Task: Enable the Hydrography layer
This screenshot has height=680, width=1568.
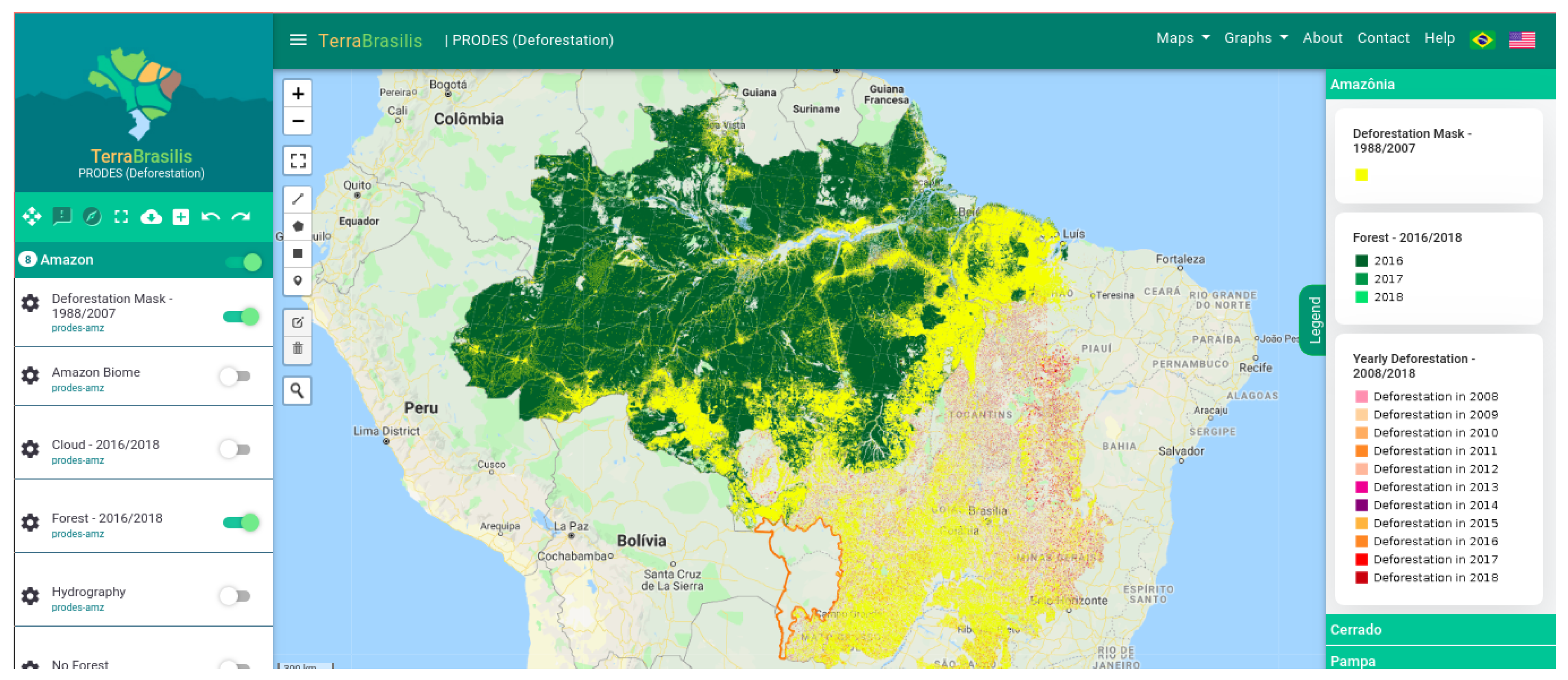Action: pyautogui.click(x=235, y=596)
